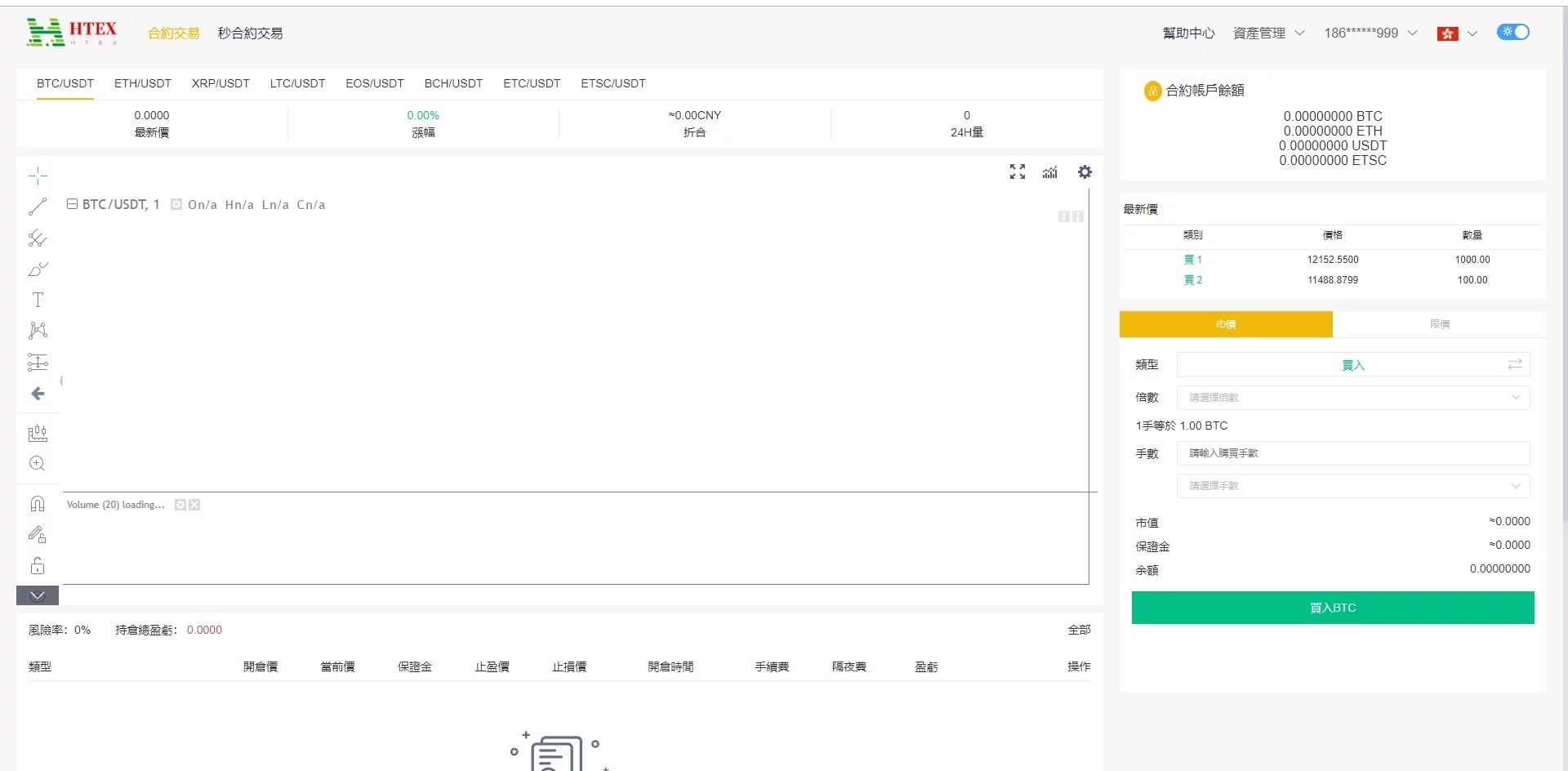Click the zoom in magnifier tool
1568x771 pixels.
[x=38, y=464]
